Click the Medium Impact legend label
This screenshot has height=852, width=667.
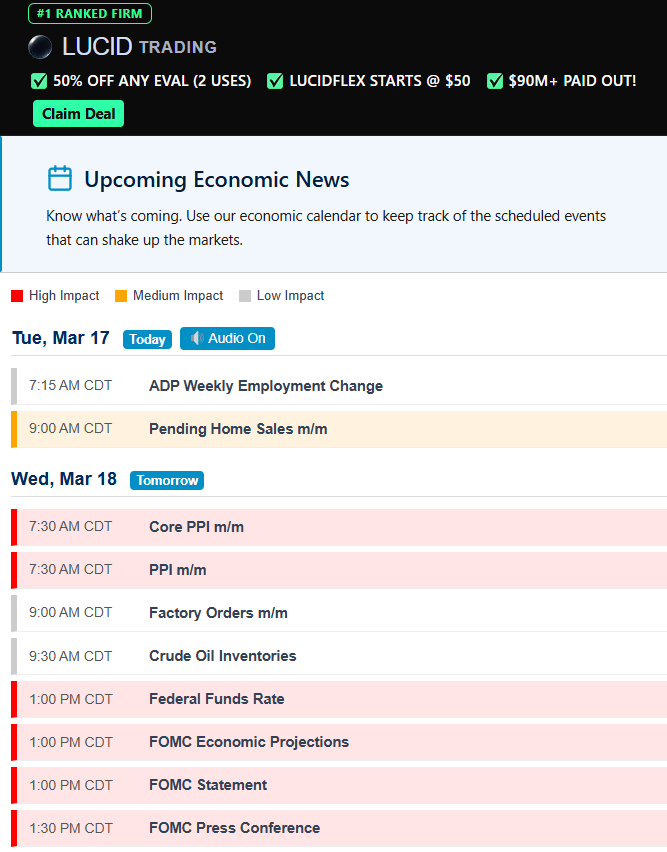tap(178, 296)
